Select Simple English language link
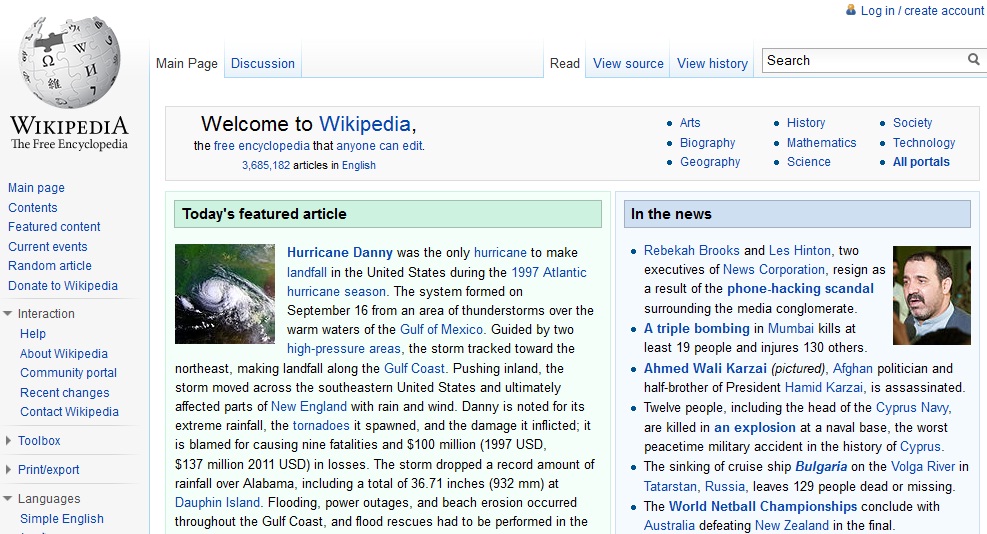This screenshot has height=534, width=987. (62, 519)
